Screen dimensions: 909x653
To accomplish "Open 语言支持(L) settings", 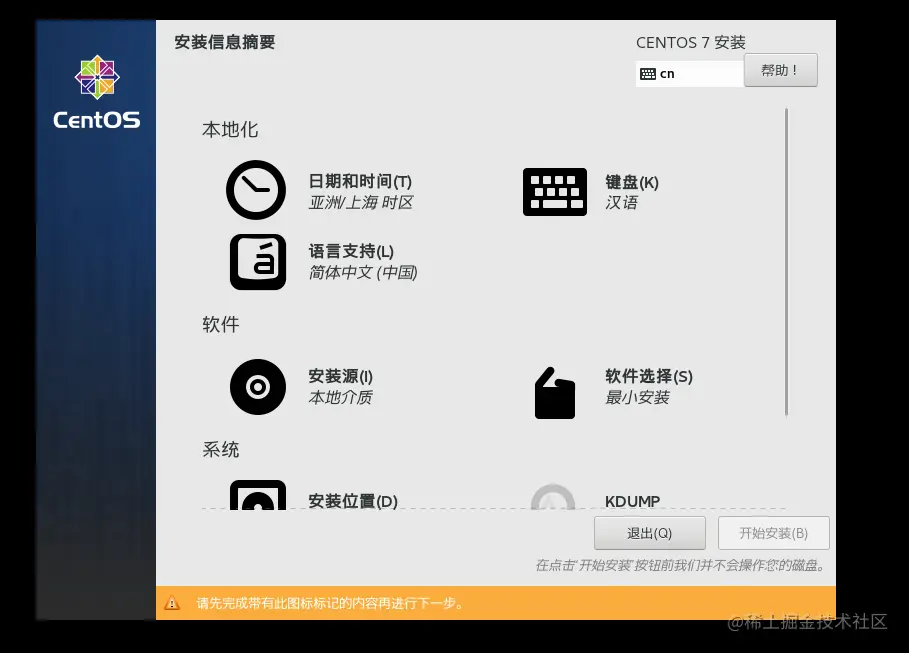I will coord(351,251).
